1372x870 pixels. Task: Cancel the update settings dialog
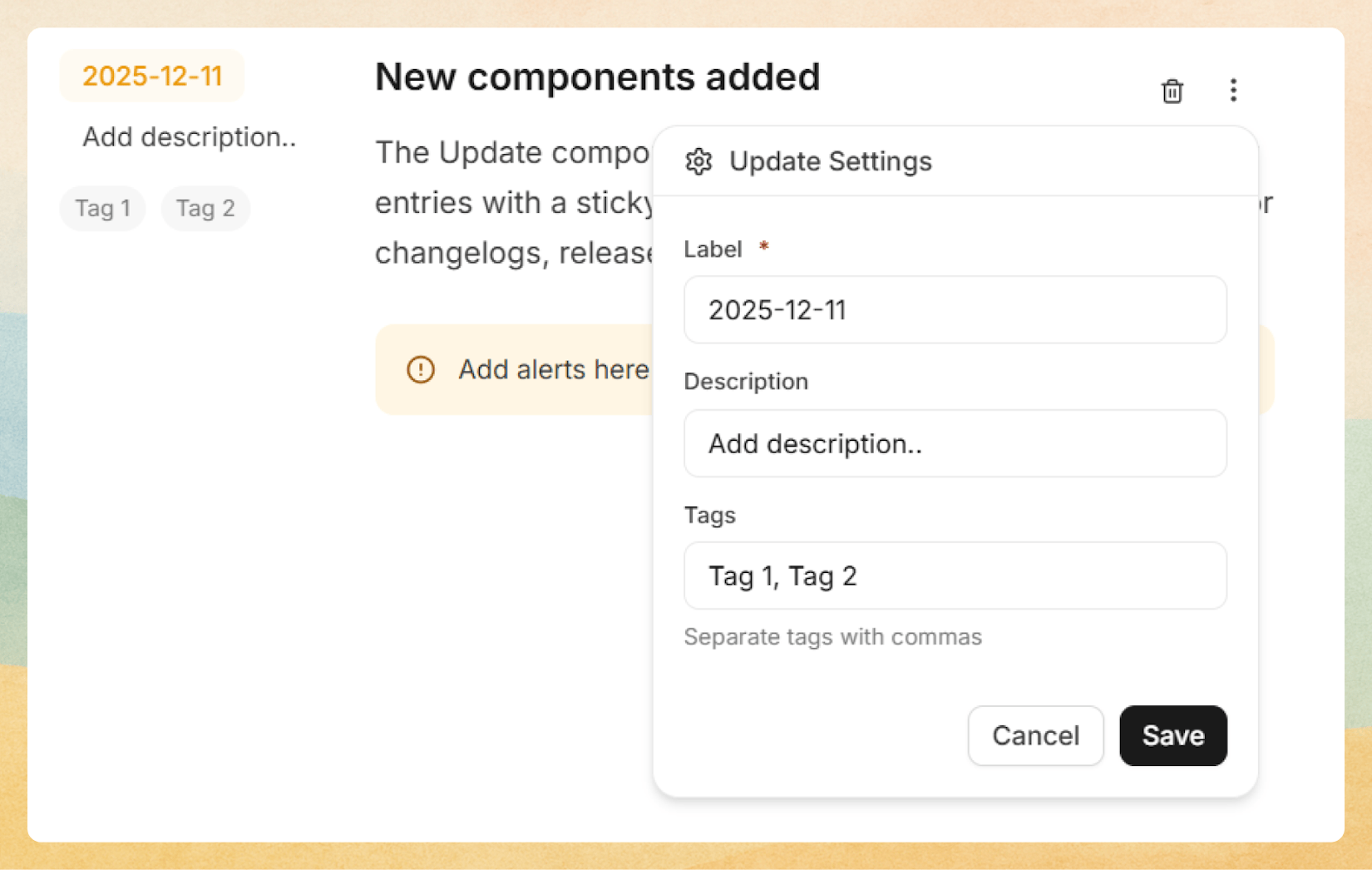pyautogui.click(x=1035, y=735)
